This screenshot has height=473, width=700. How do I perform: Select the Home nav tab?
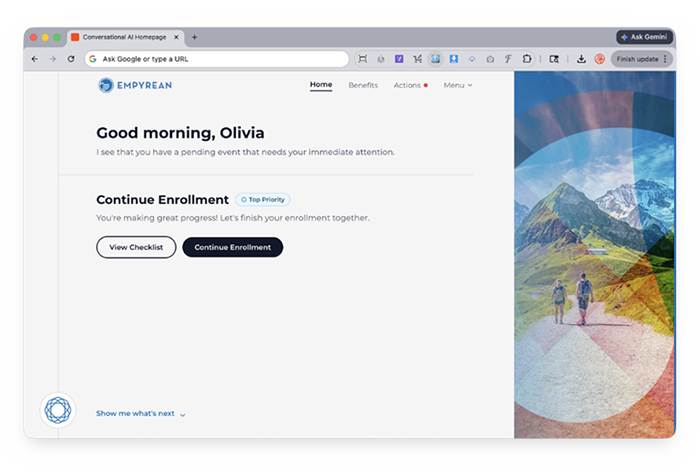tap(321, 85)
